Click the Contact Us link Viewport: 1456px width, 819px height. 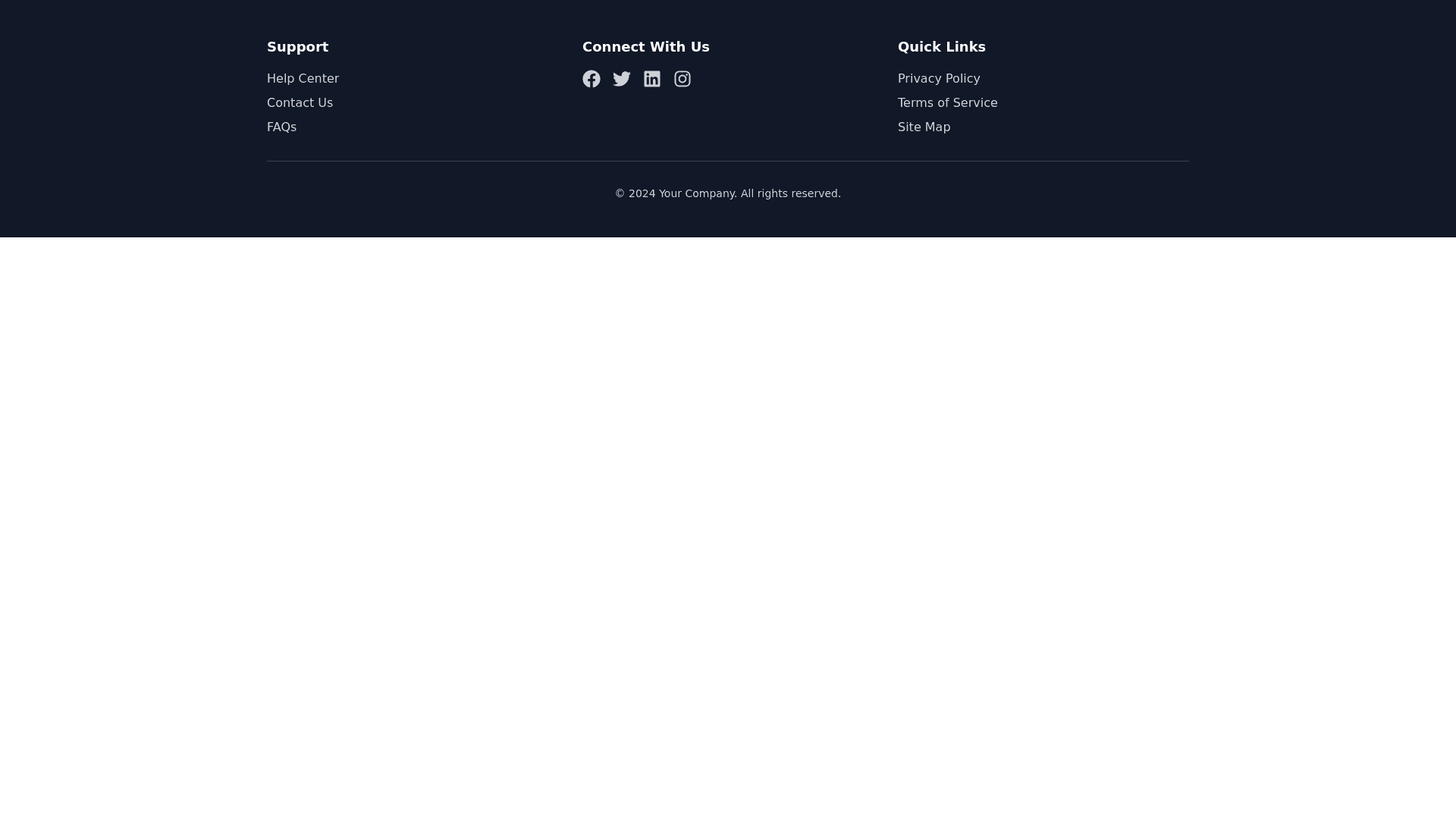click(300, 103)
